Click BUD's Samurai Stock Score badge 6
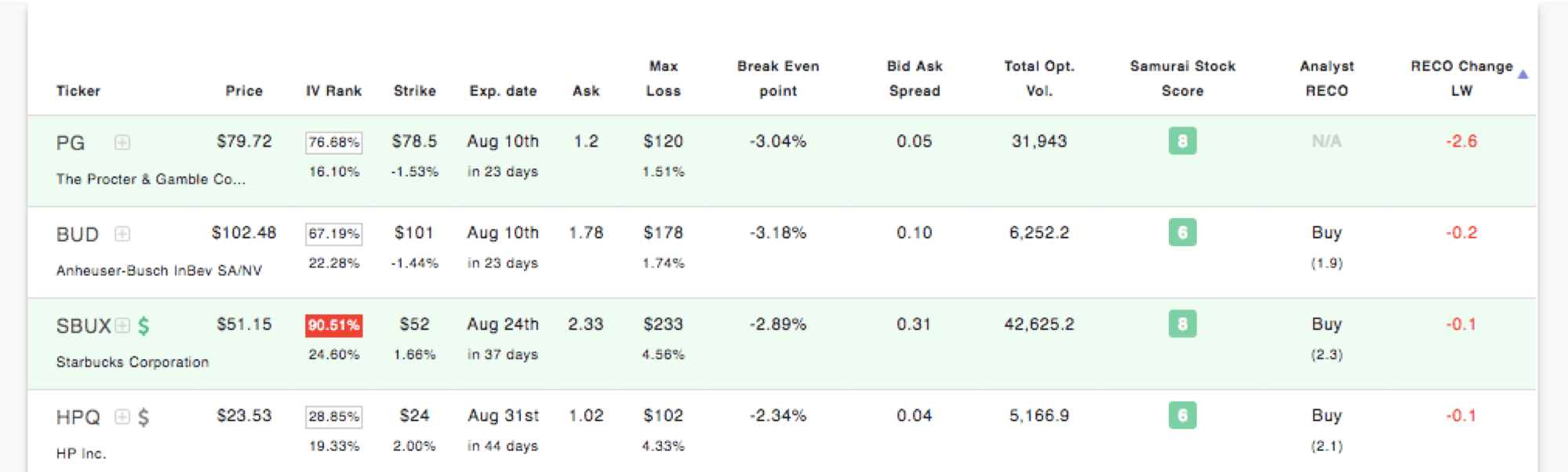The width and height of the screenshot is (1568, 472). [1182, 232]
